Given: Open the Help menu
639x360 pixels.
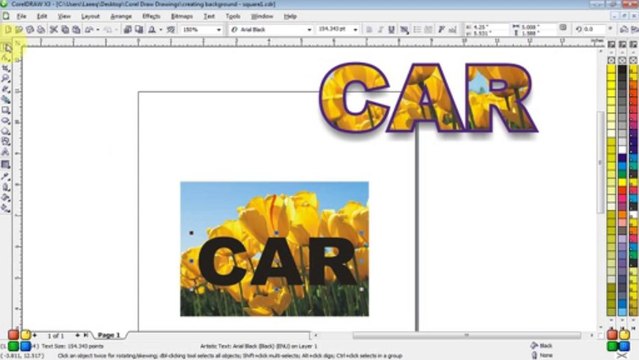Looking at the screenshot, I should click(x=290, y=16).
